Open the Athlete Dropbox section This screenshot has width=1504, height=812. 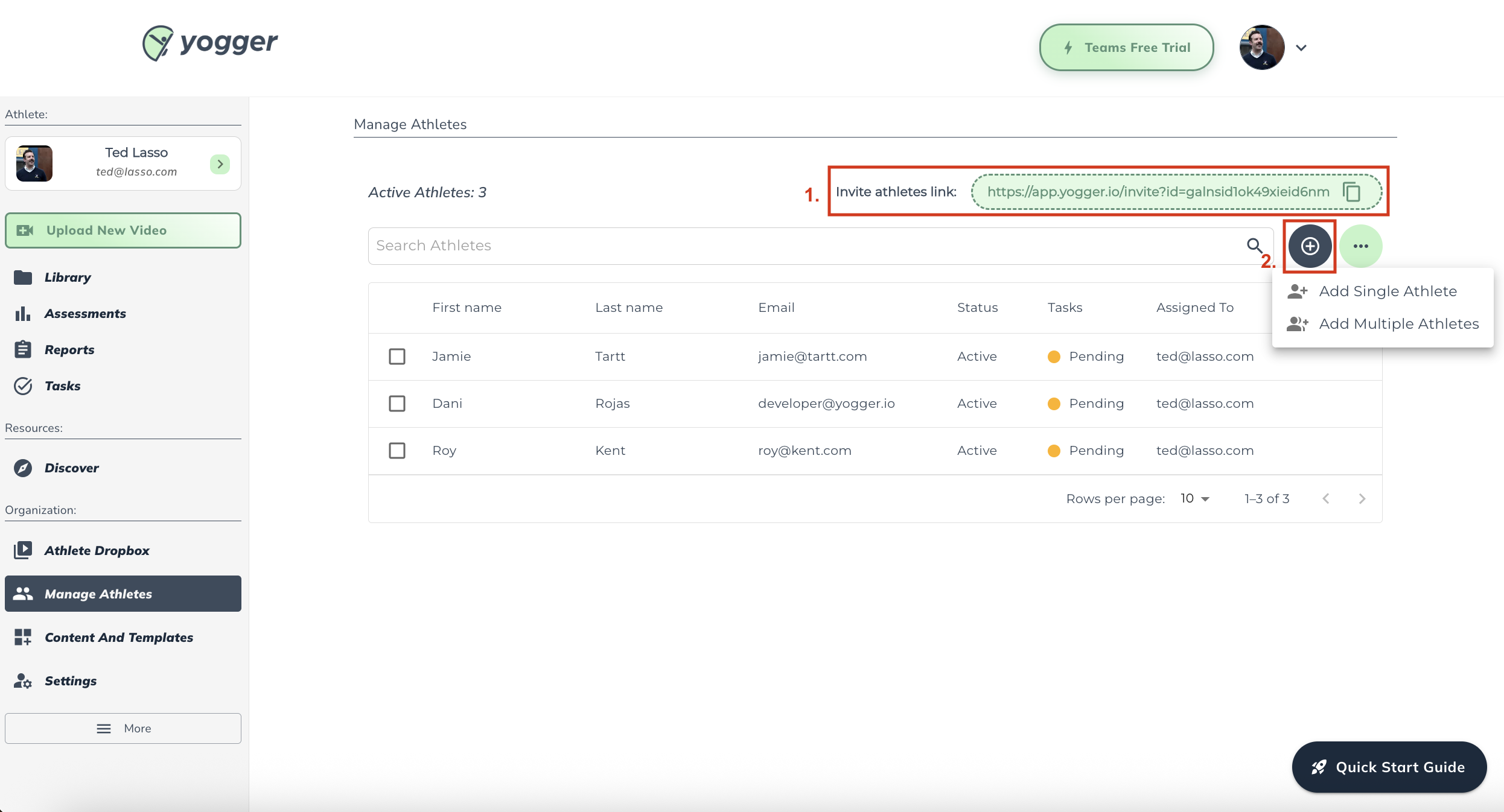pos(97,551)
